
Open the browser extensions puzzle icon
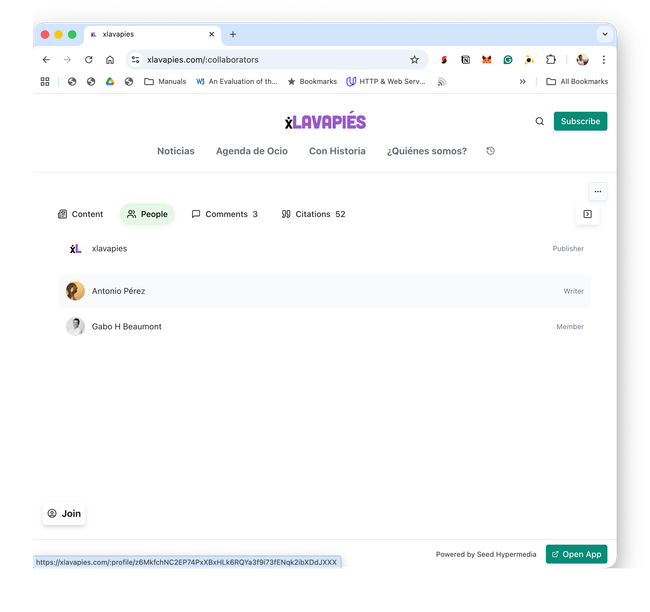coord(551,60)
